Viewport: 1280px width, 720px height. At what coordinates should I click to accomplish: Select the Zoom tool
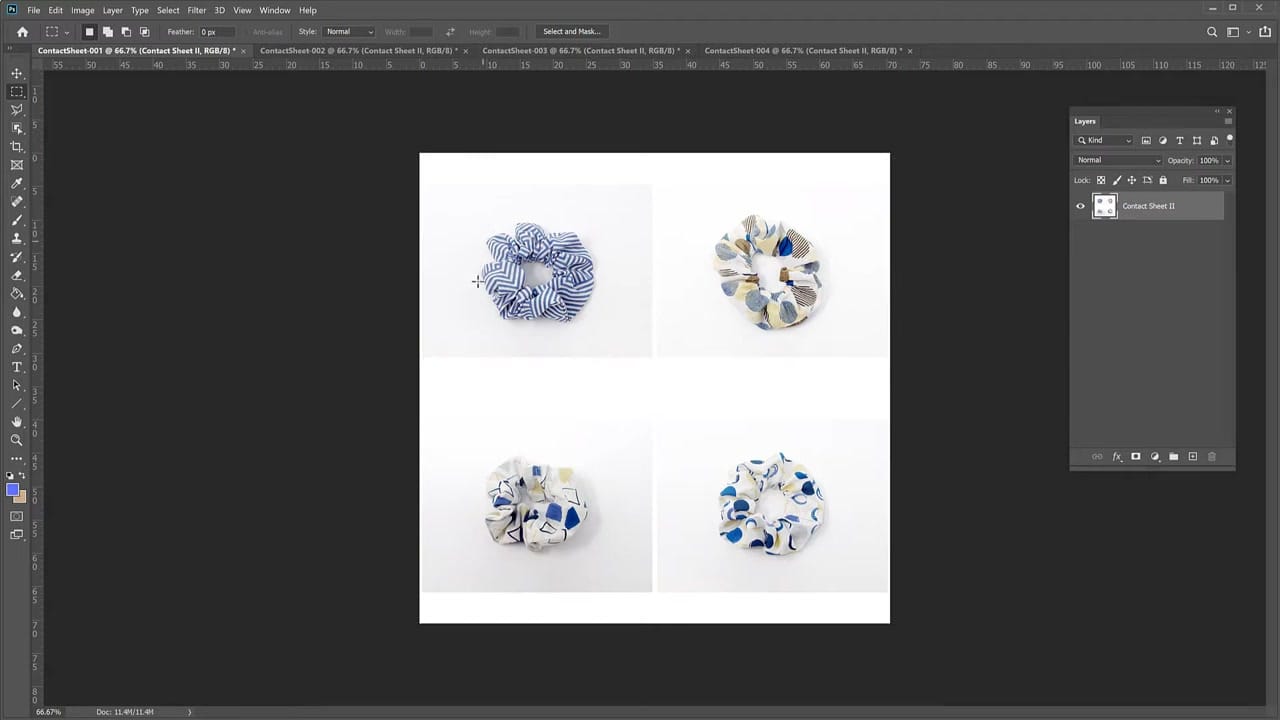click(x=16, y=439)
